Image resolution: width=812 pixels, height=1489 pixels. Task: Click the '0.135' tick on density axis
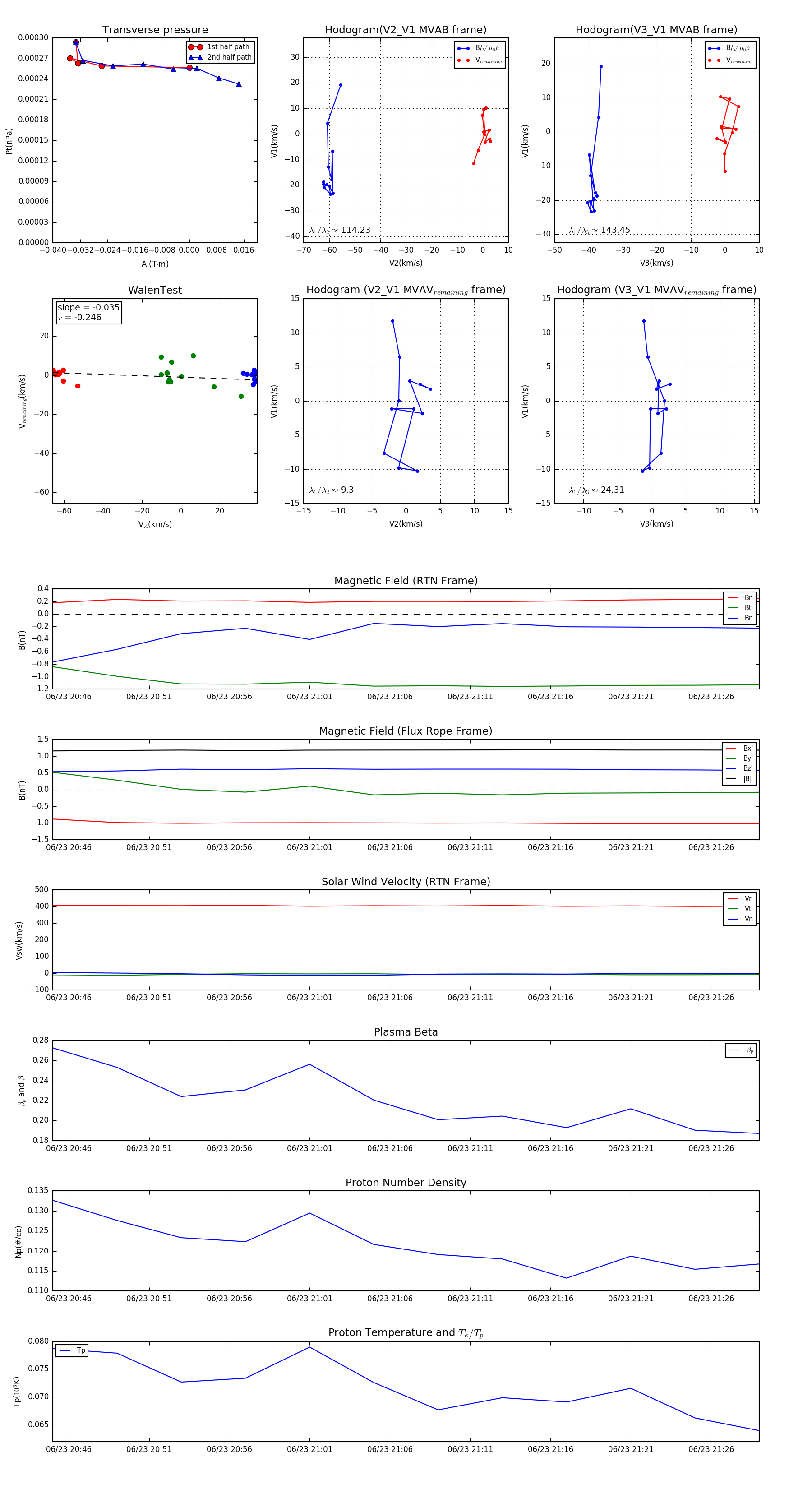[39, 1191]
